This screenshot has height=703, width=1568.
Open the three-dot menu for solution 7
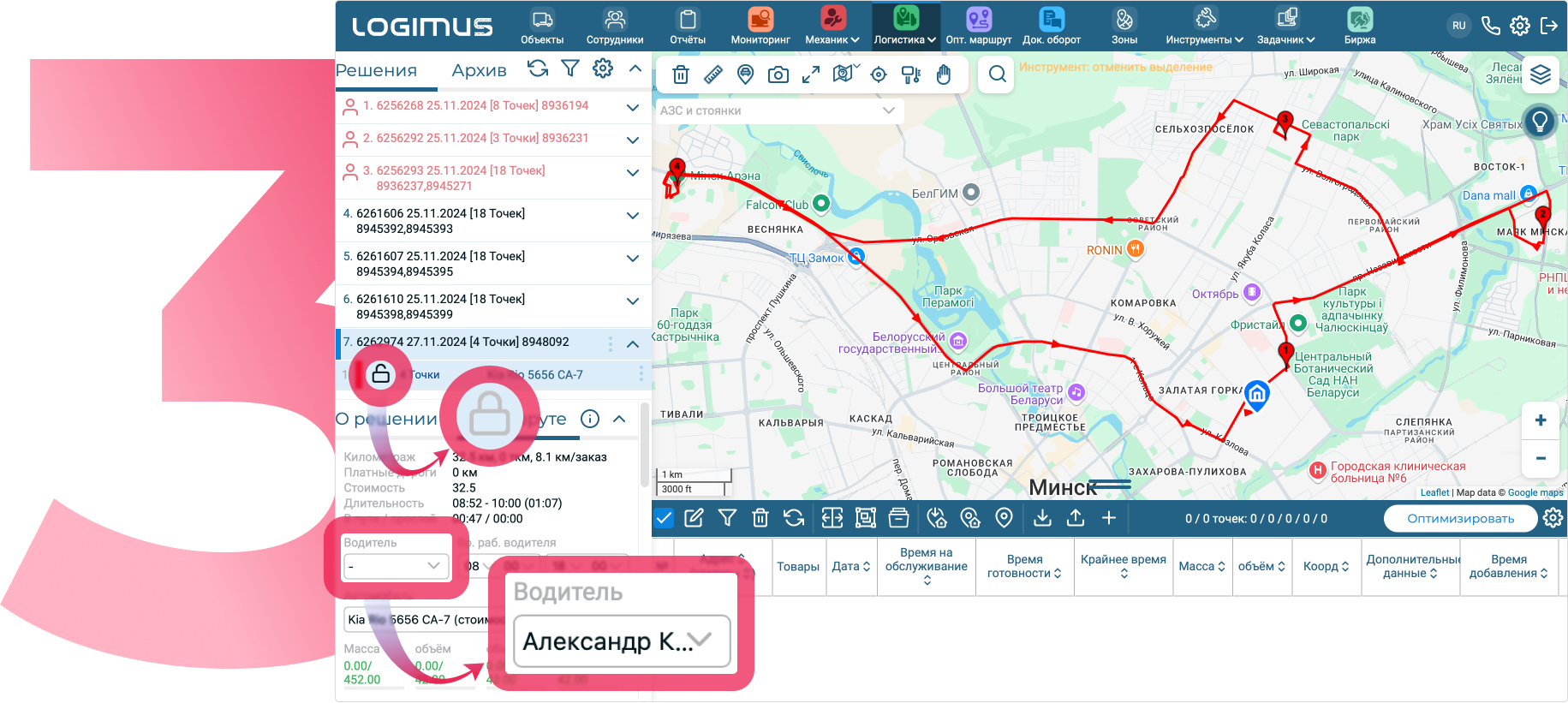(611, 343)
